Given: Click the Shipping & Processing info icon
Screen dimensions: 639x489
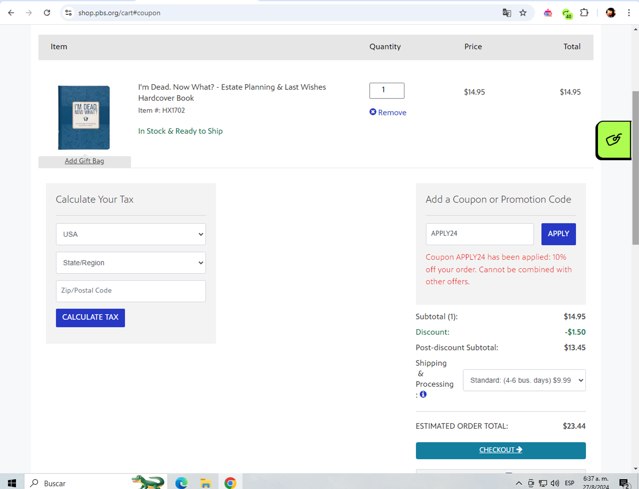Looking at the screenshot, I should 423,394.
